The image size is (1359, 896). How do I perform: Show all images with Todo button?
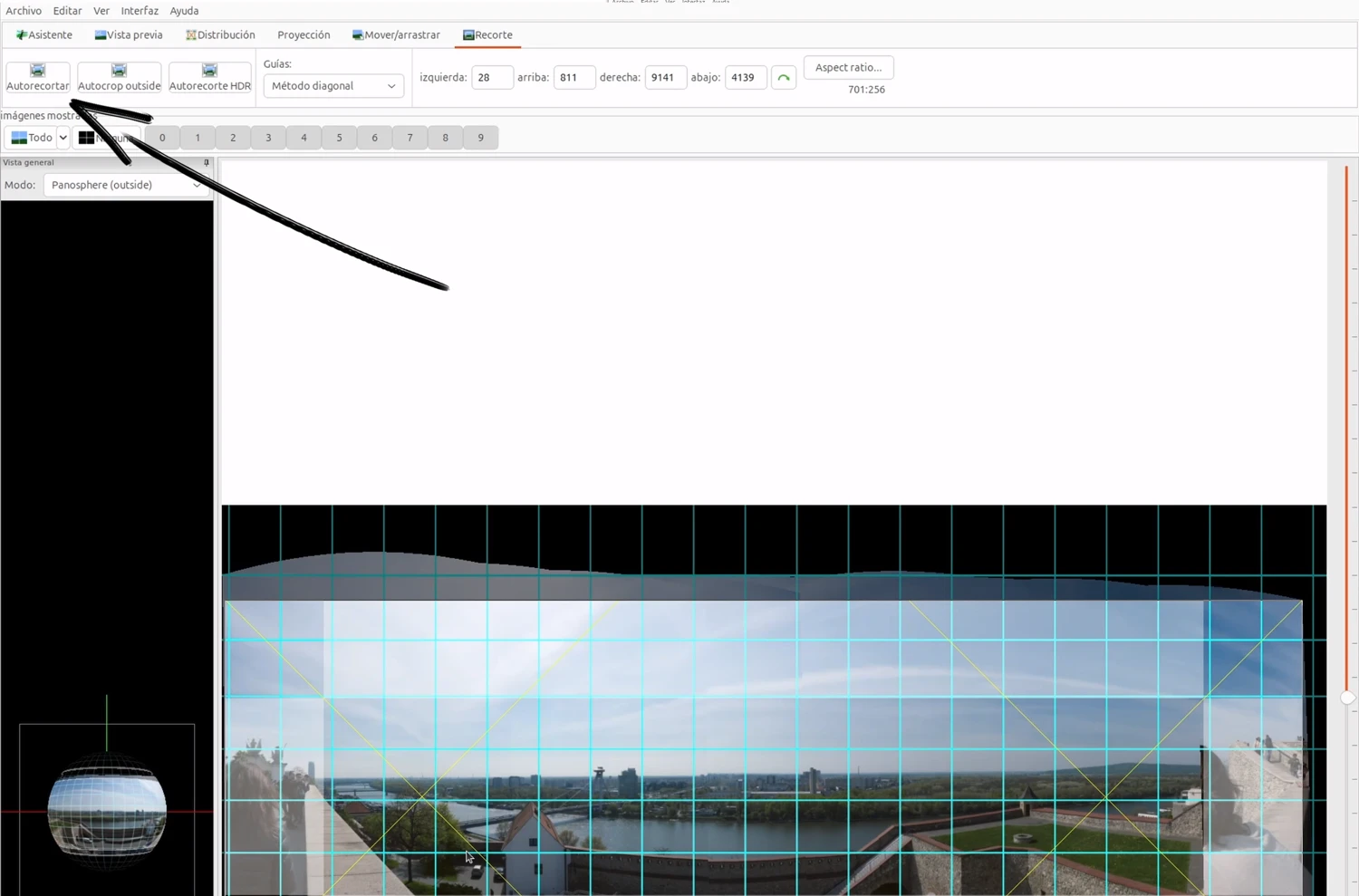pos(31,138)
